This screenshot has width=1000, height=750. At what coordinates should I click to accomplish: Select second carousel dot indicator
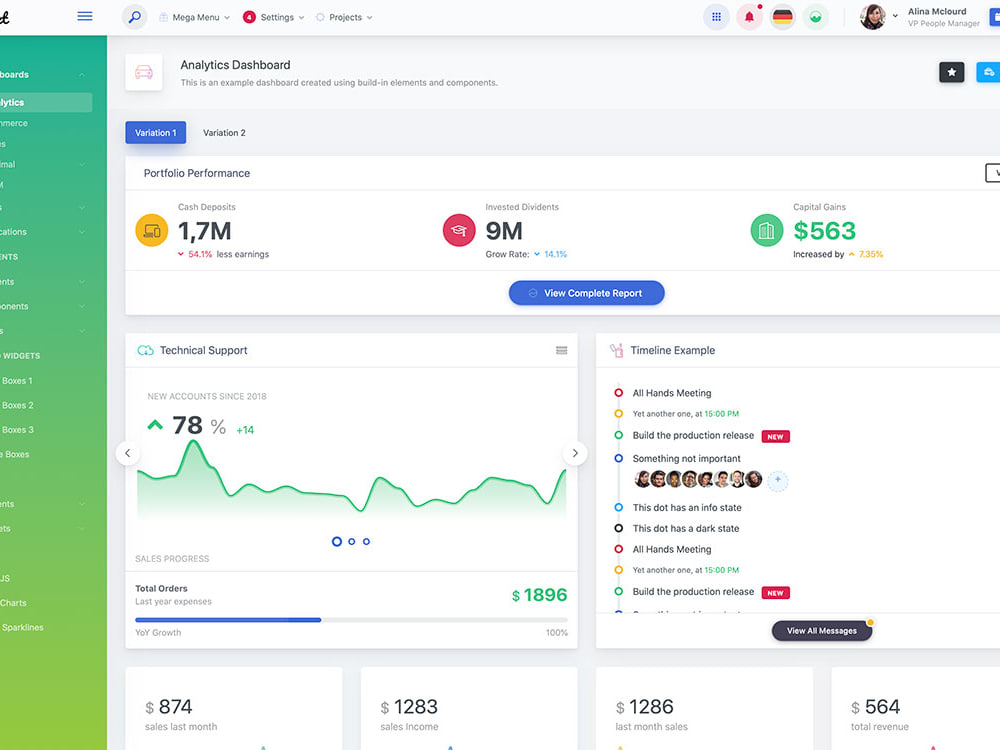pos(352,541)
